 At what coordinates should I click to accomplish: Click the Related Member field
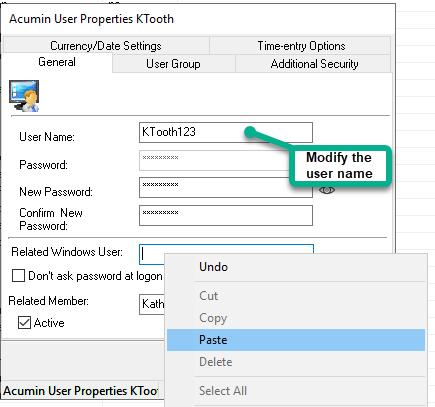pyautogui.click(x=152, y=304)
